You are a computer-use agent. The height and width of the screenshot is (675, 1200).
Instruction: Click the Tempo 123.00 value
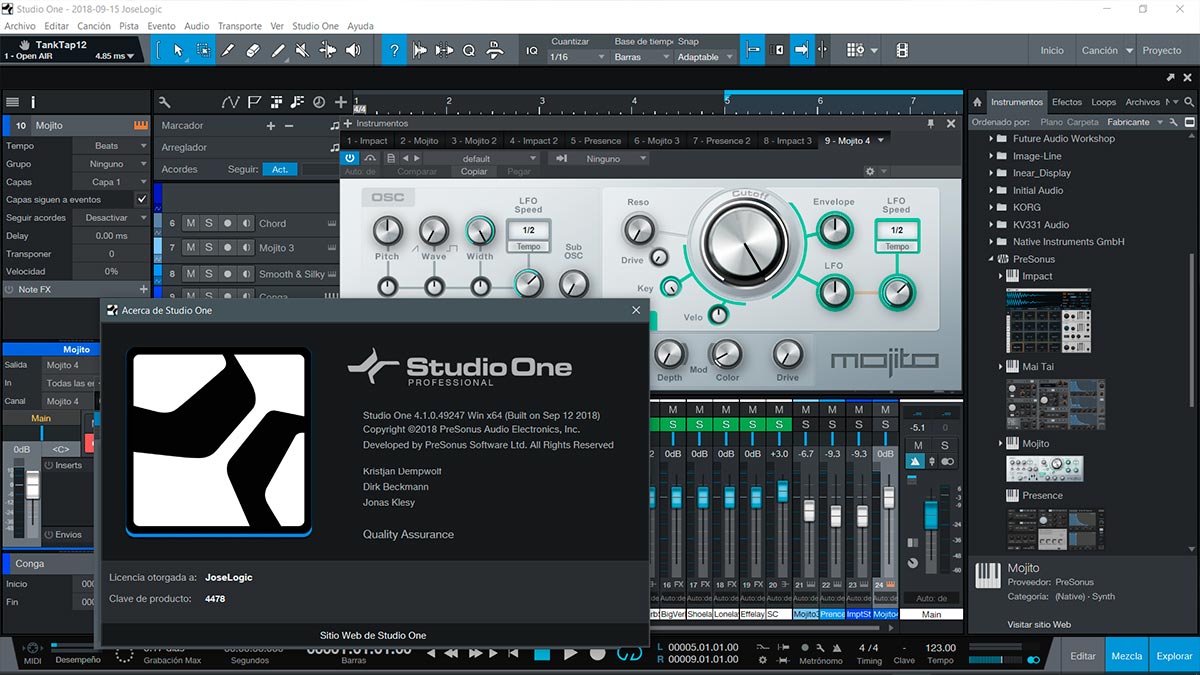pos(940,648)
